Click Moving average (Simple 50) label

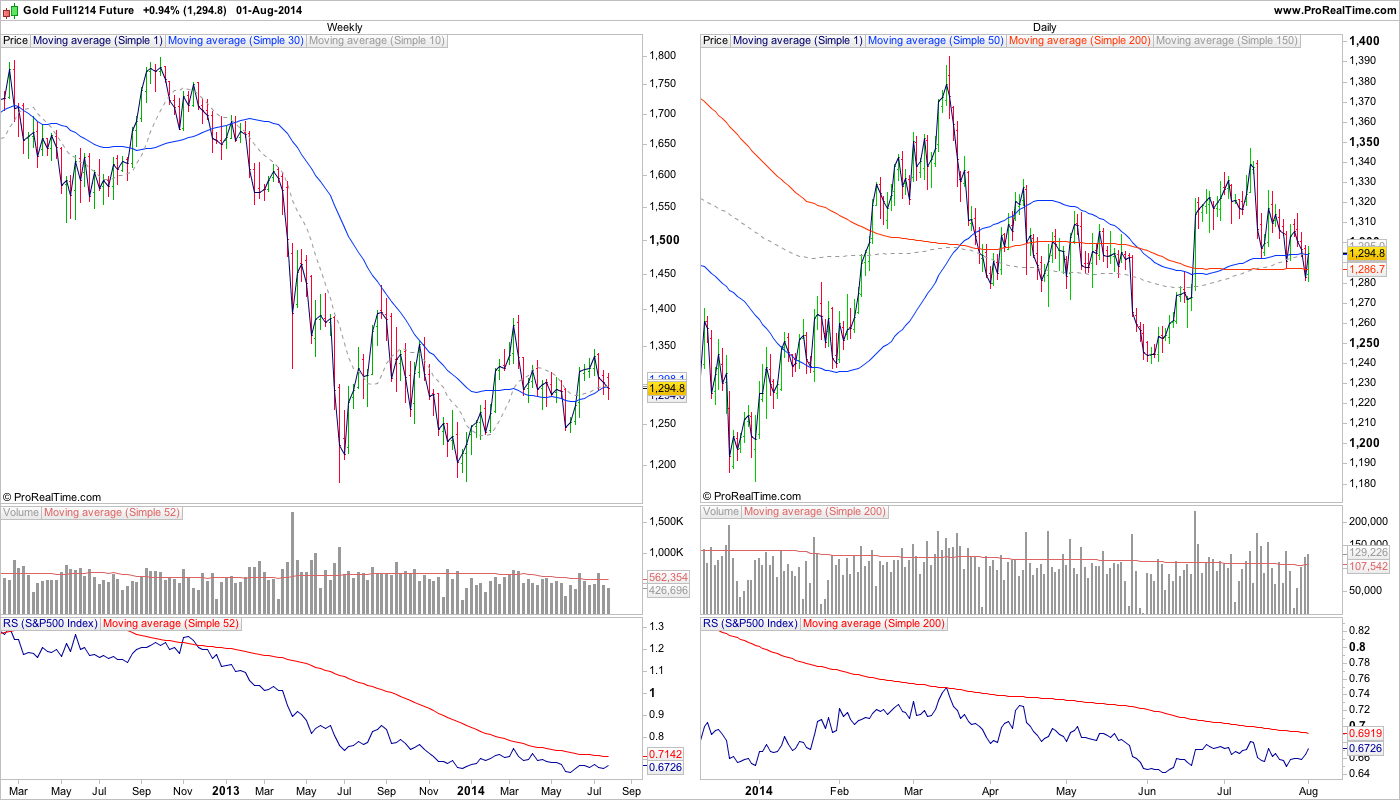pos(935,41)
